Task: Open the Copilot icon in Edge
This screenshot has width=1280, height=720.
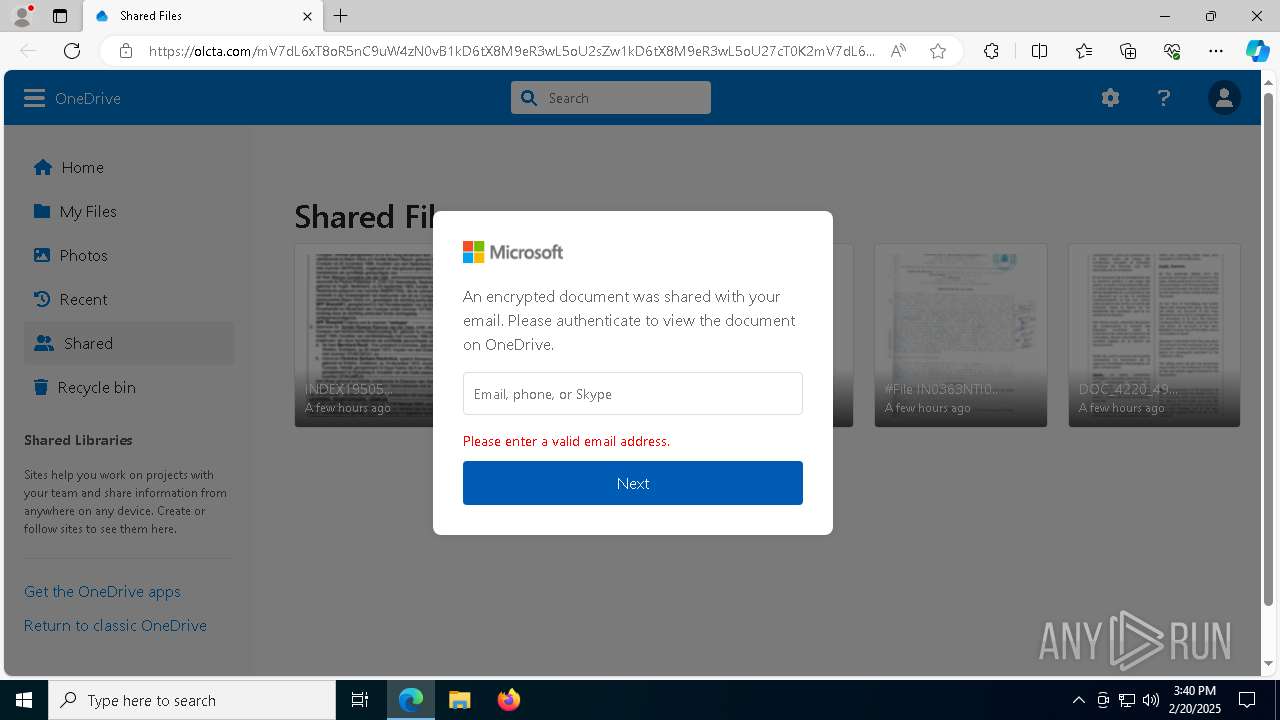Action: [1257, 51]
